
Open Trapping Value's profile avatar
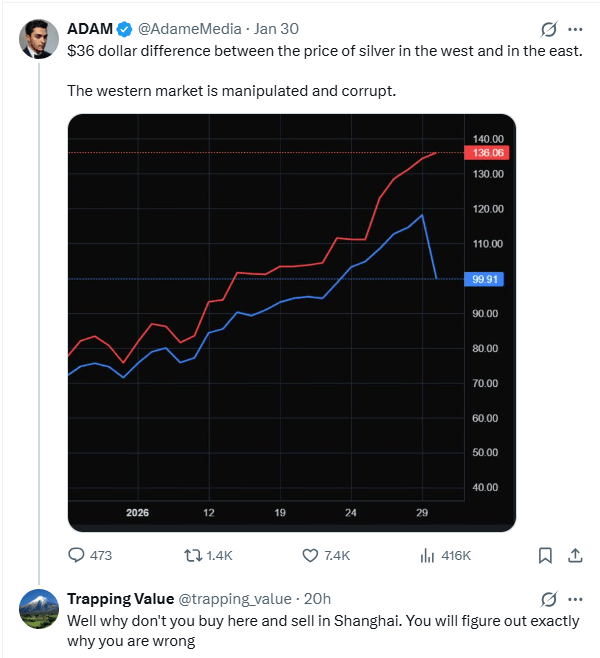(x=38, y=609)
